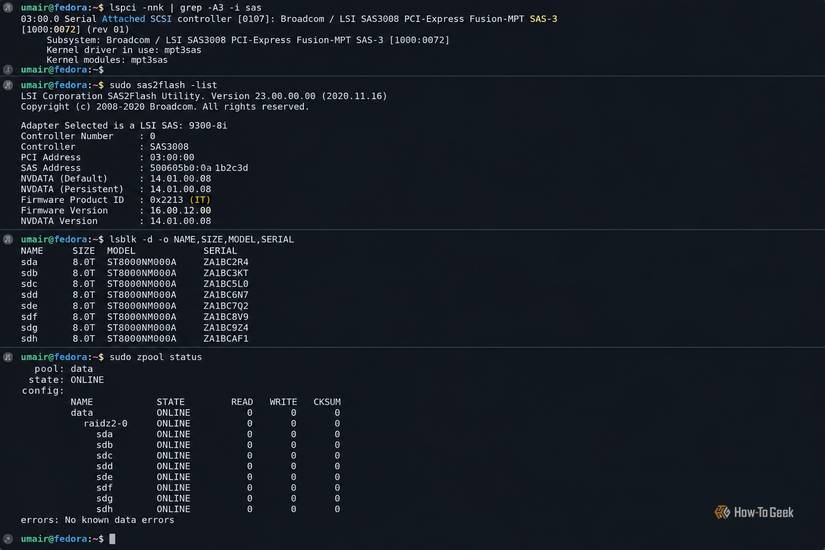Click serial number 'ZA1BCAF1'

pyautogui.click(x=226, y=339)
